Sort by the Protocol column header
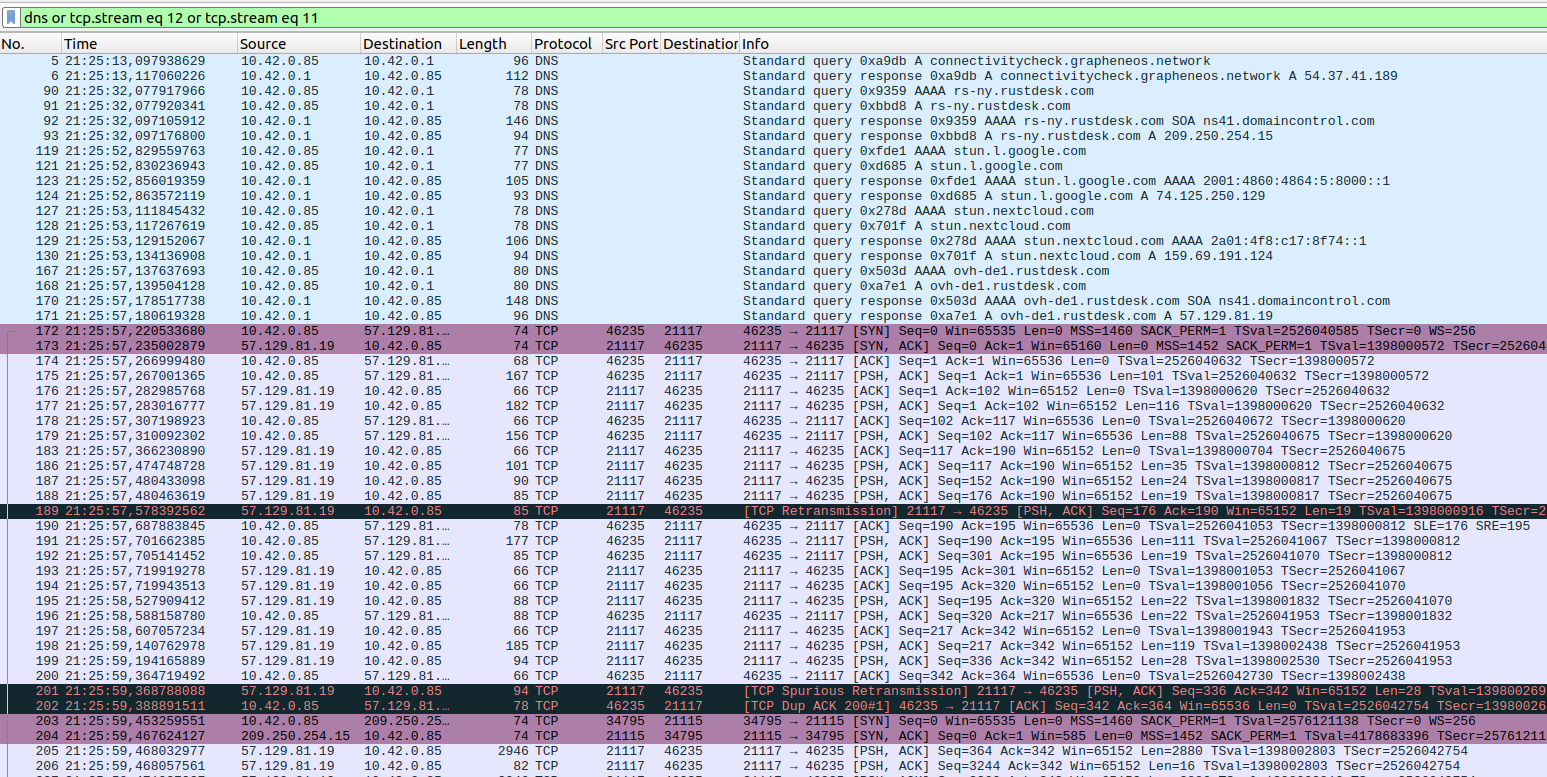1547x777 pixels. (565, 44)
